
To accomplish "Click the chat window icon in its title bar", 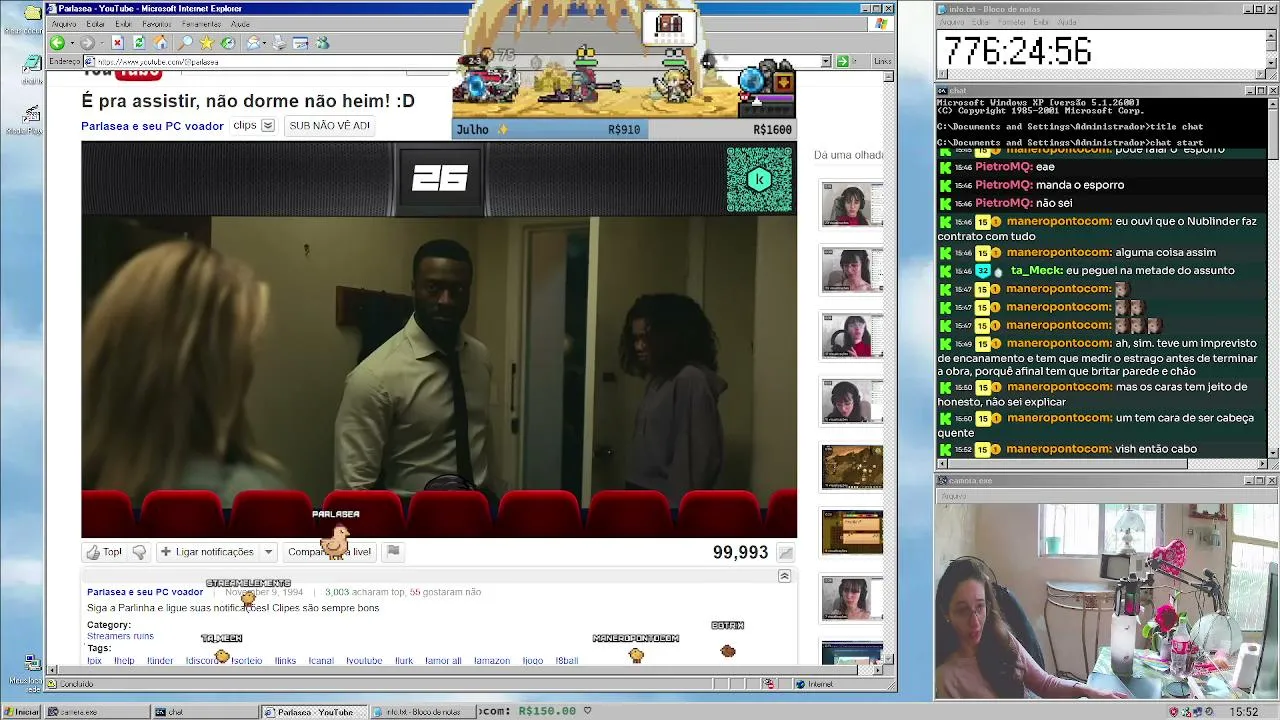I will coord(942,91).
